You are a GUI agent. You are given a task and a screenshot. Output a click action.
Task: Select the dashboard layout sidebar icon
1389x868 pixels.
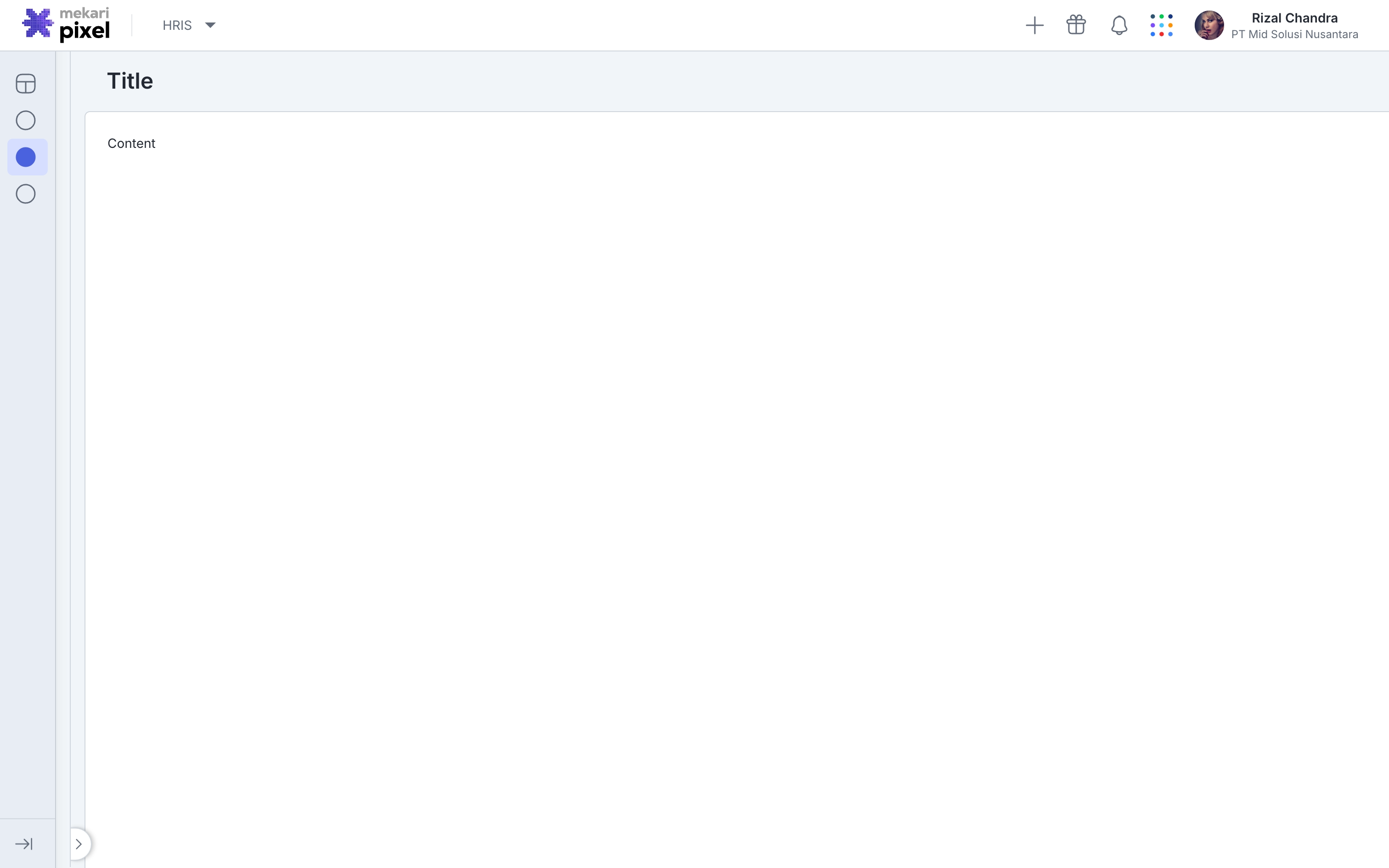26,84
